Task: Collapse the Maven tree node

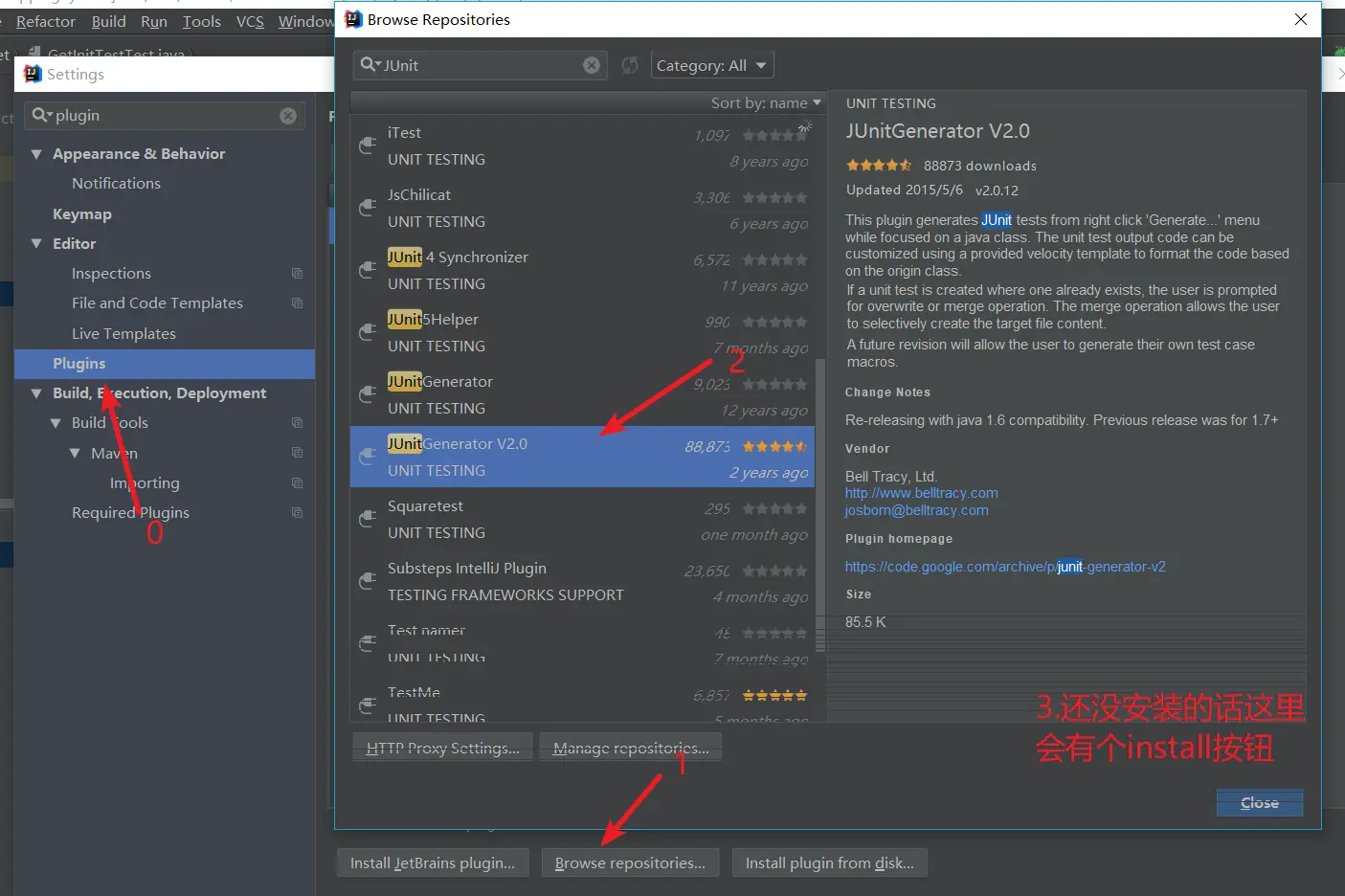Action: click(x=75, y=453)
